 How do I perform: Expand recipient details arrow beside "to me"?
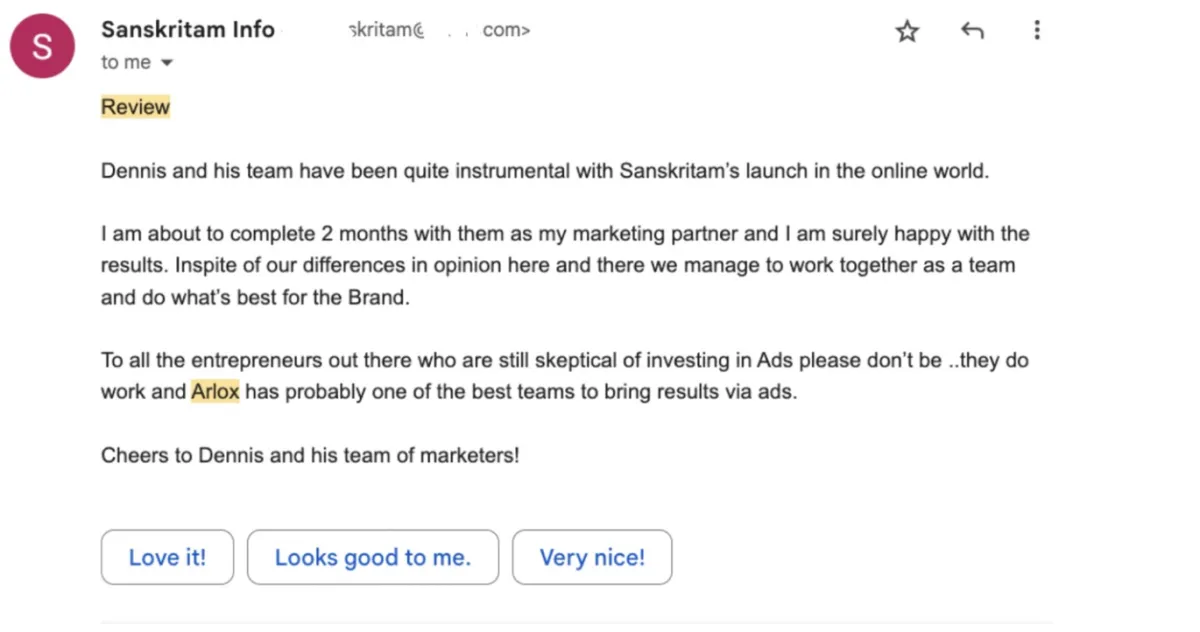pyautogui.click(x=167, y=63)
